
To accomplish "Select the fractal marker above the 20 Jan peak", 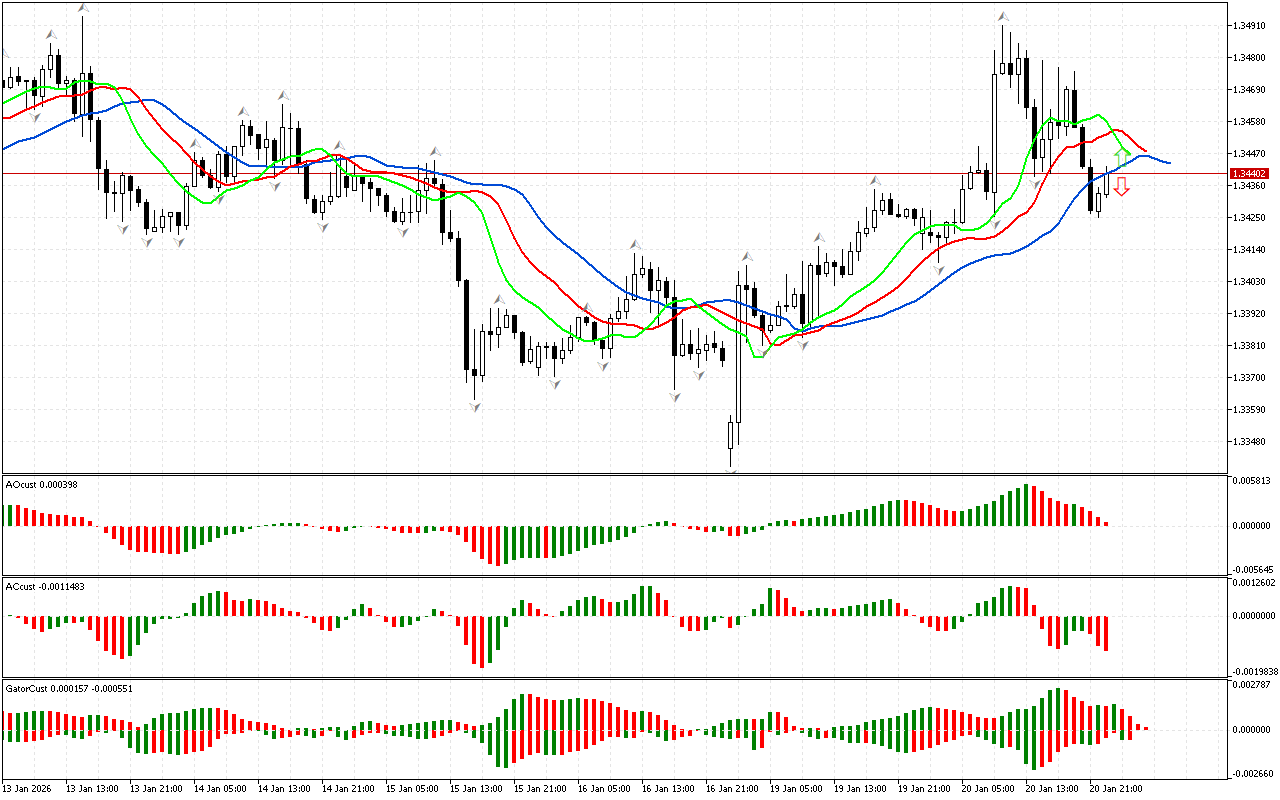I will point(1001,16).
